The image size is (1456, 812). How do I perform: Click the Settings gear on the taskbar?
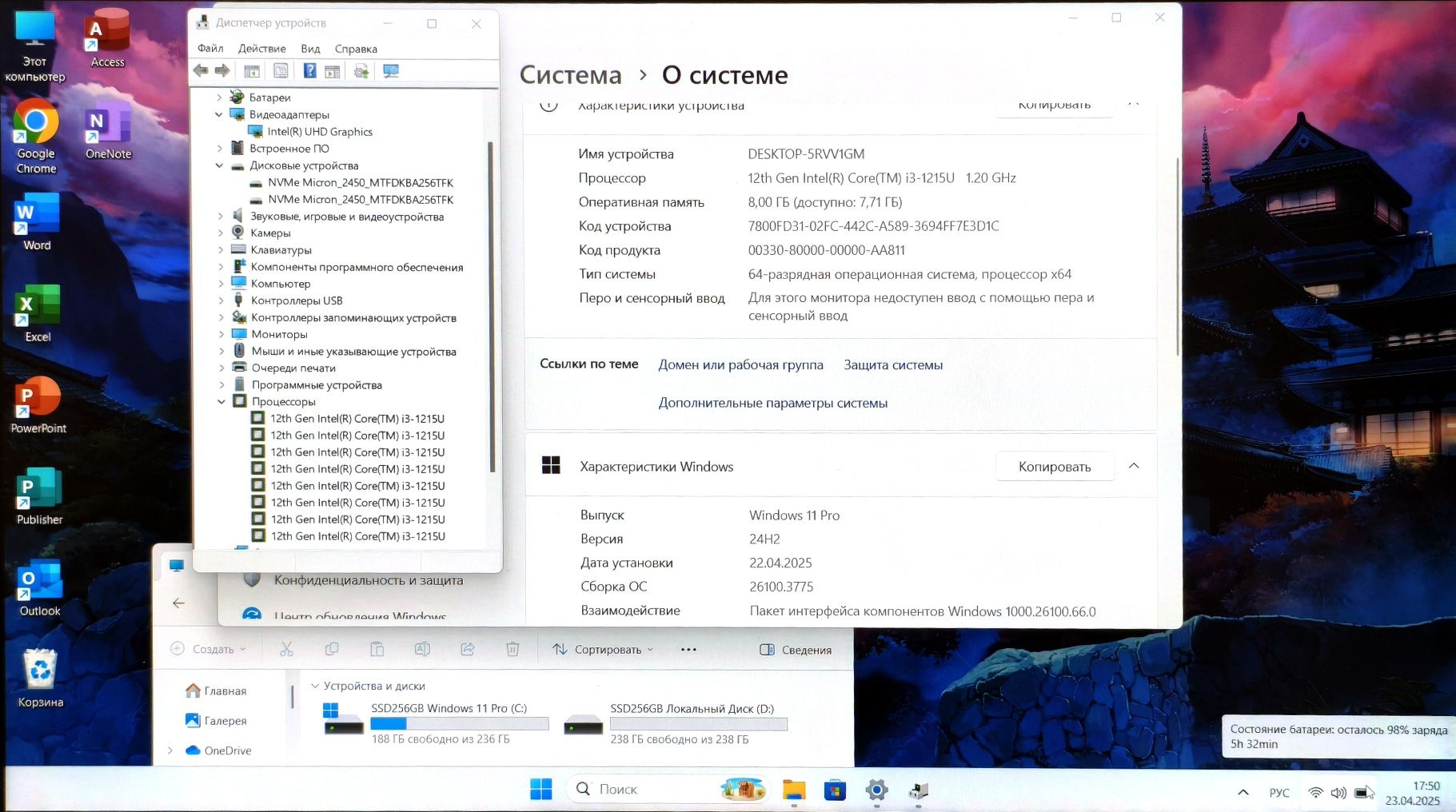pos(876,790)
